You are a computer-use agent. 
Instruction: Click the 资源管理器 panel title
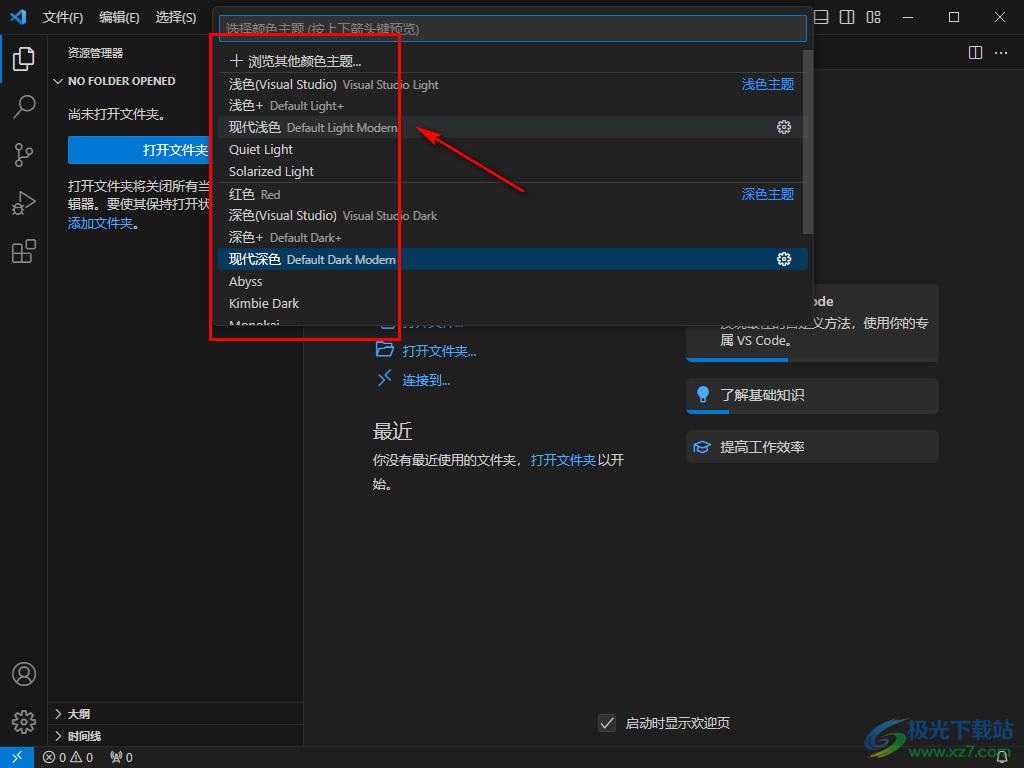(95, 53)
